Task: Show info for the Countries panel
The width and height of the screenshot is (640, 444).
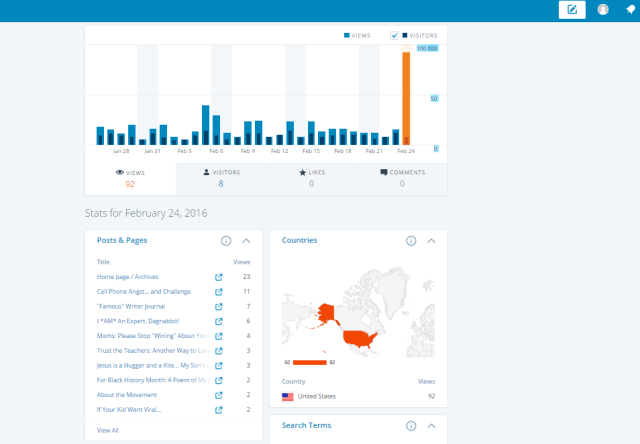Action: [411, 241]
